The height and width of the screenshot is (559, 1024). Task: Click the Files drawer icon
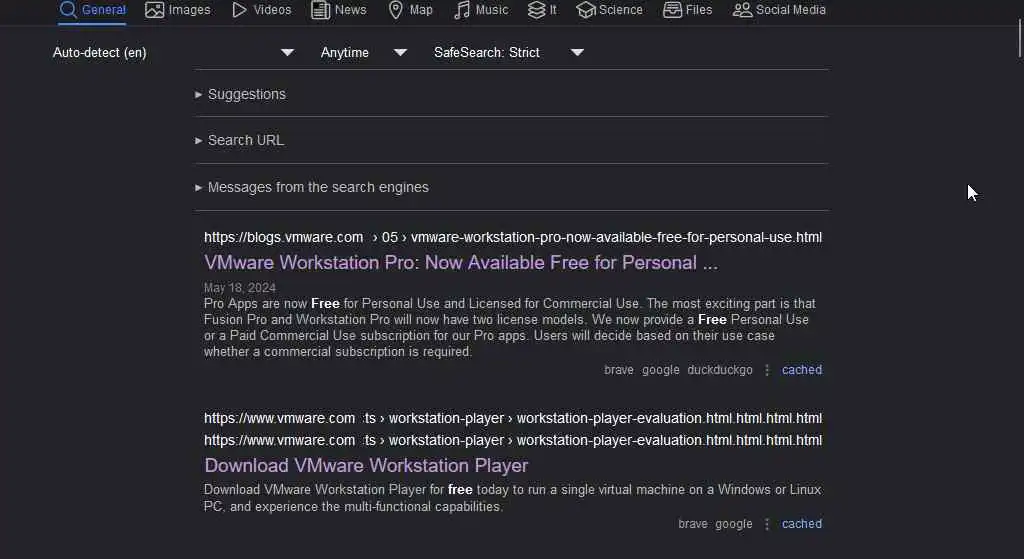click(672, 10)
